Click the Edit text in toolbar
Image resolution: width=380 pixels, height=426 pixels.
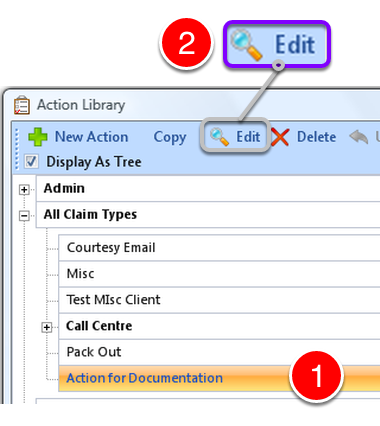pyautogui.click(x=248, y=137)
